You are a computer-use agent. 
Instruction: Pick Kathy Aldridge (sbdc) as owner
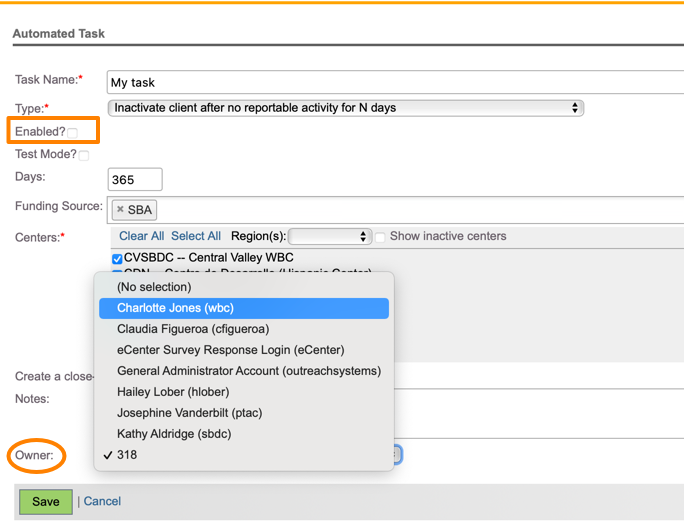[176, 434]
